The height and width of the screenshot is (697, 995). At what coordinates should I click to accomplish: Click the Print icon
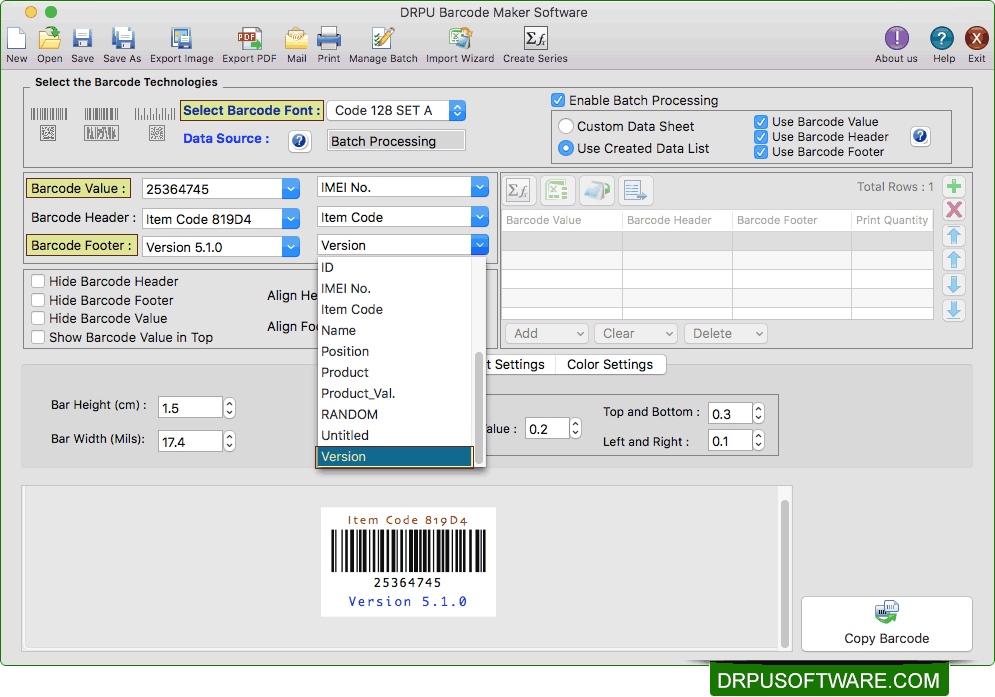point(329,39)
